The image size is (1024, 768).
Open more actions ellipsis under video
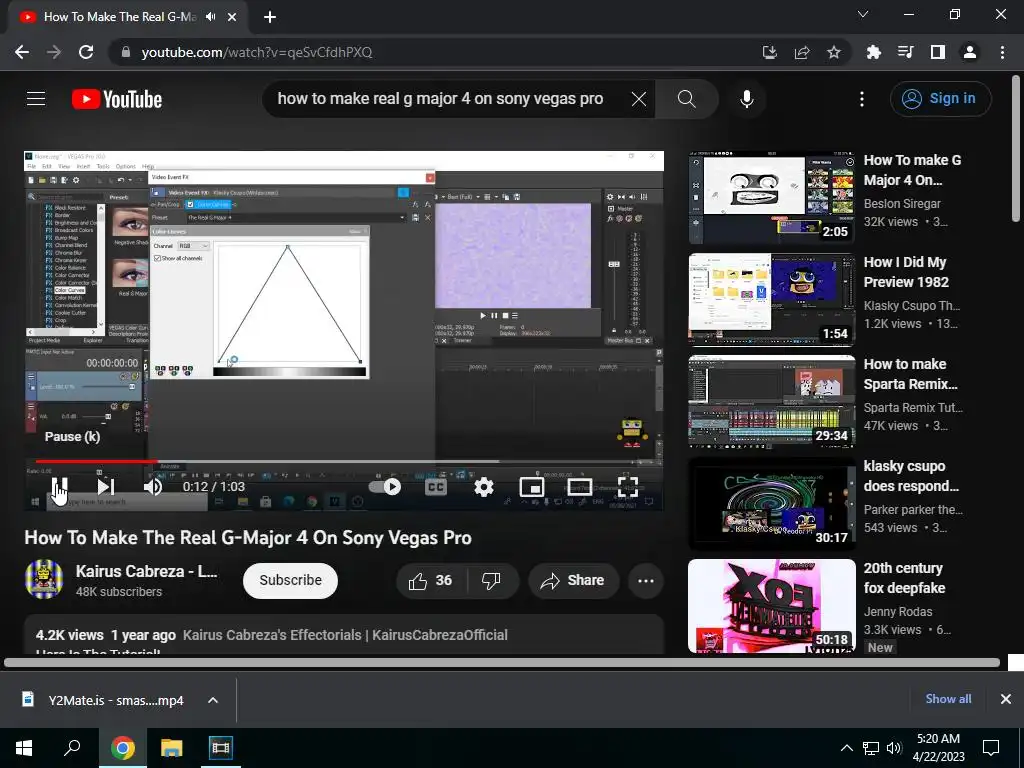(x=646, y=580)
